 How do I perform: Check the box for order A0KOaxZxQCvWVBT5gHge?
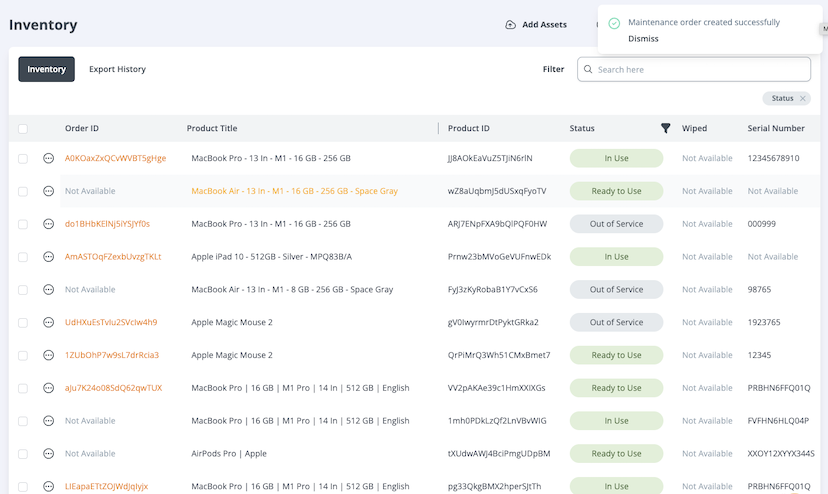pos(23,158)
